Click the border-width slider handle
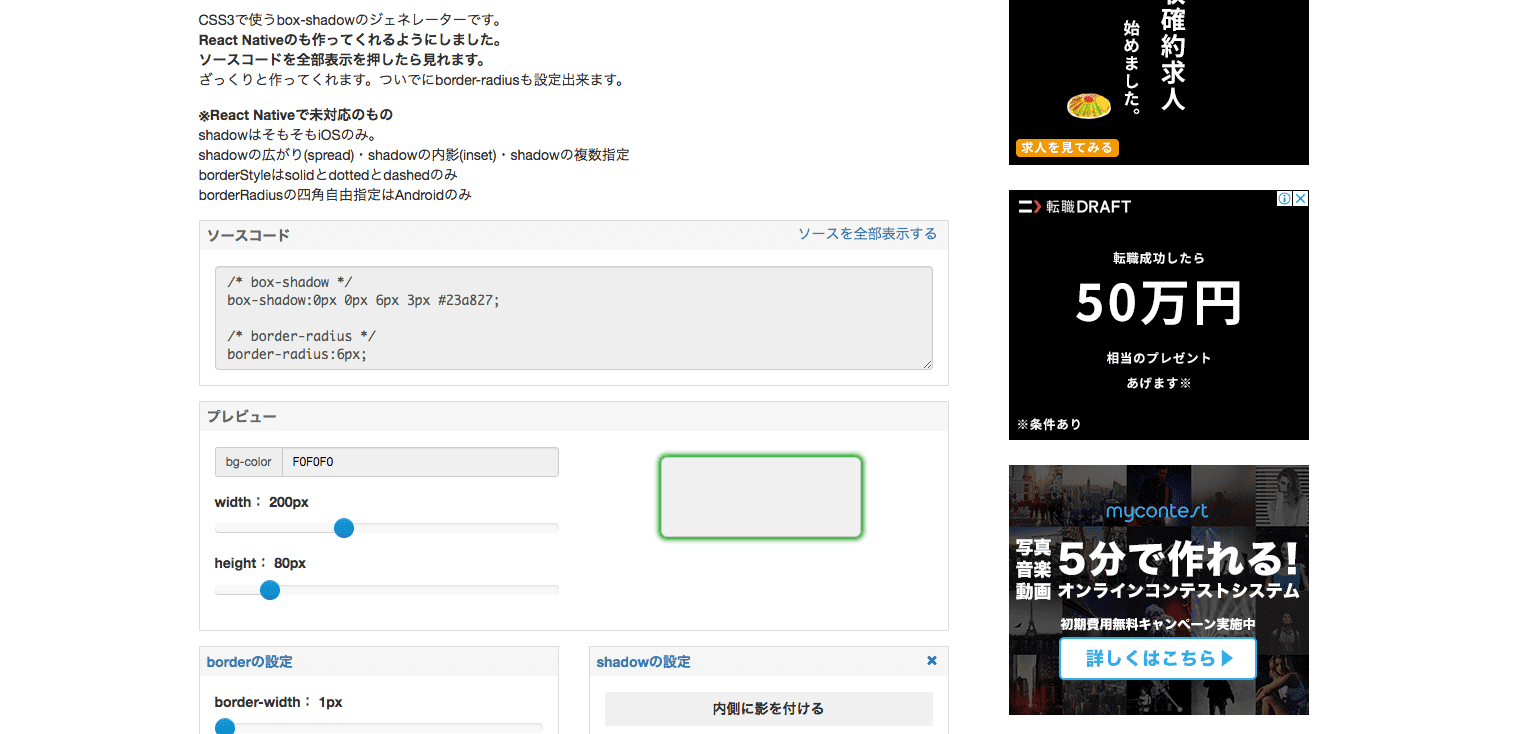1537x734 pixels. pos(225,726)
